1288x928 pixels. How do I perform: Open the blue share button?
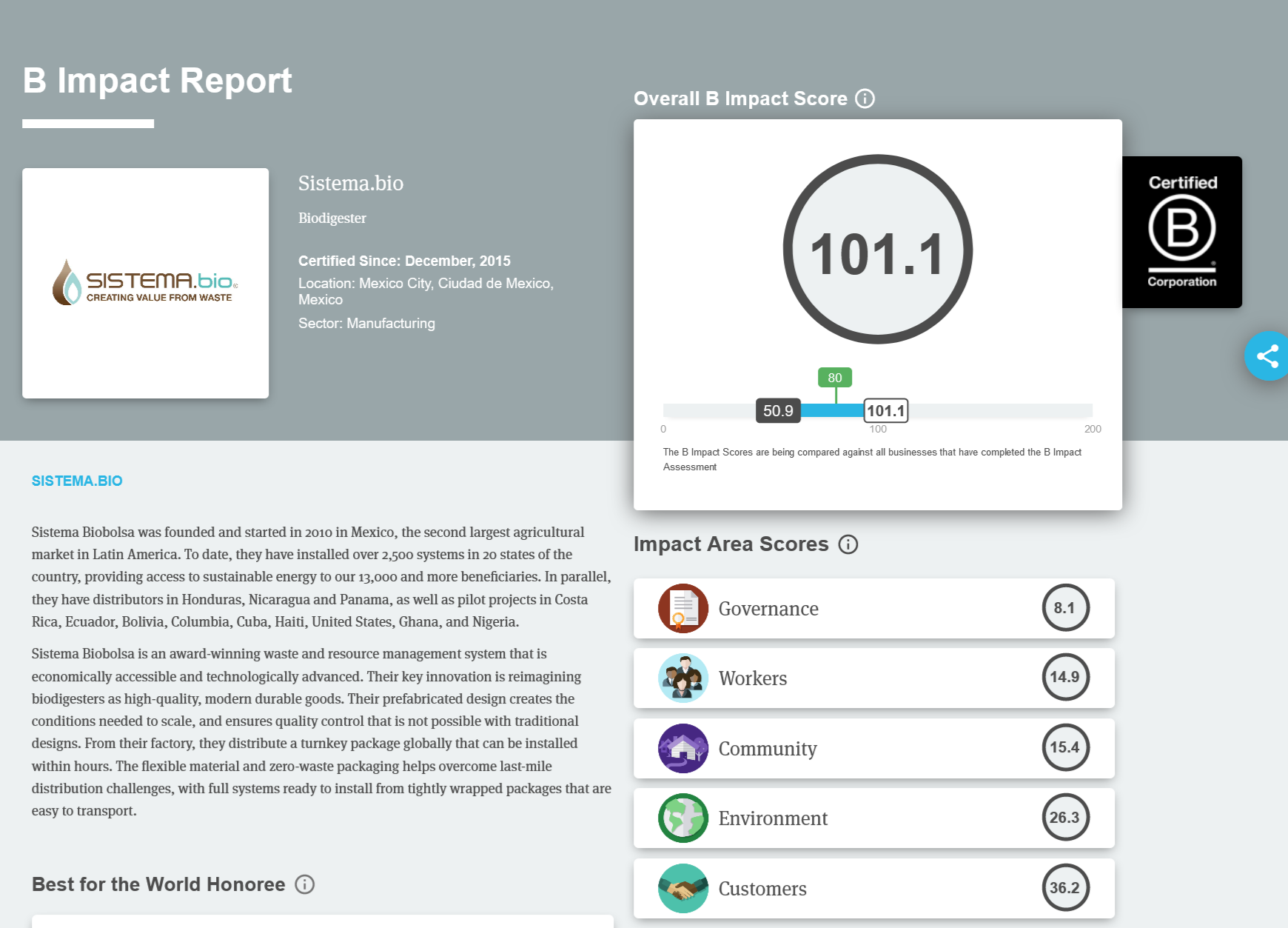pos(1267,356)
